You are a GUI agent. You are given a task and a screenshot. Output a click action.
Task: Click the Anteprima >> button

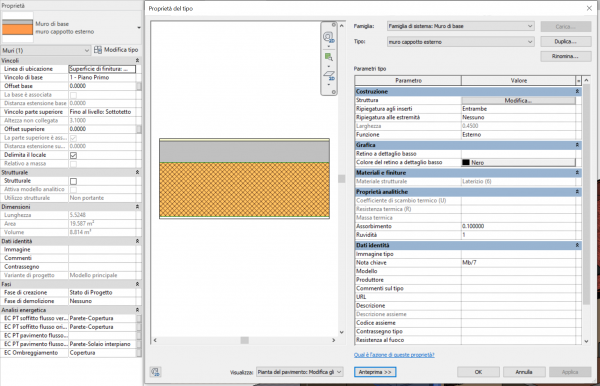pyautogui.click(x=375, y=372)
